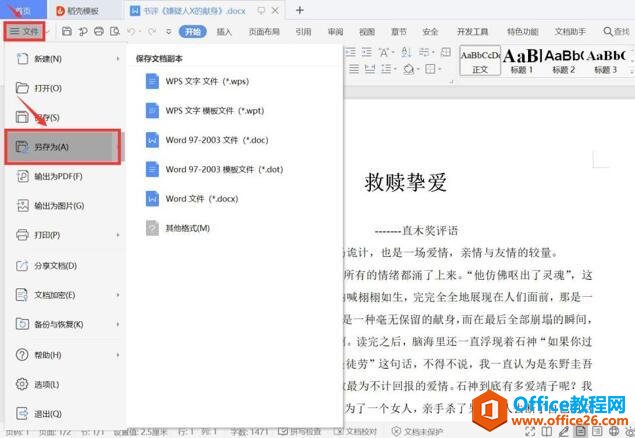Image resolution: width=635 pixels, height=438 pixels.
Task: Close the 书评 docx document tab
Action: 275,11
